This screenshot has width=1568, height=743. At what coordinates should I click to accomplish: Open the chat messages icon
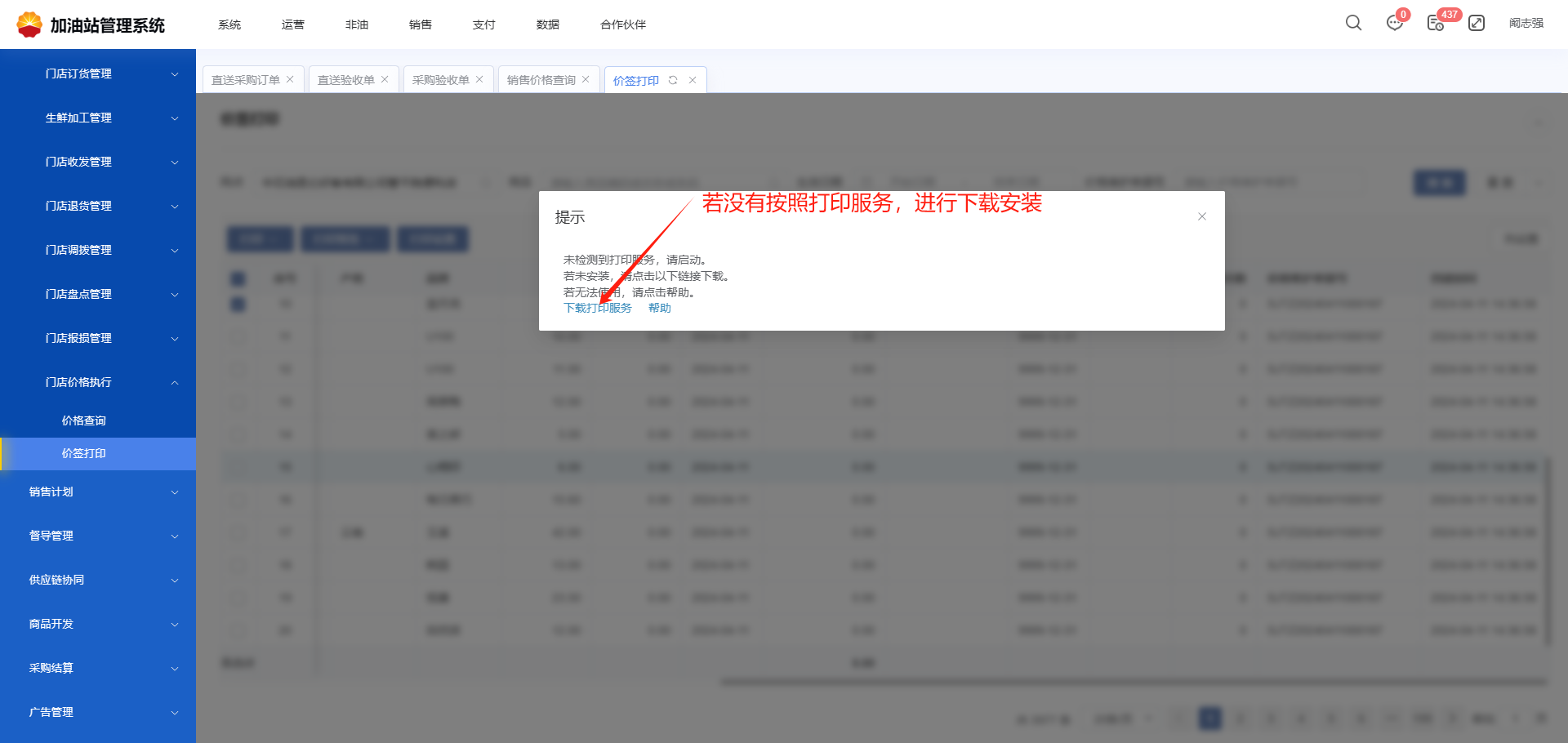[x=1394, y=23]
